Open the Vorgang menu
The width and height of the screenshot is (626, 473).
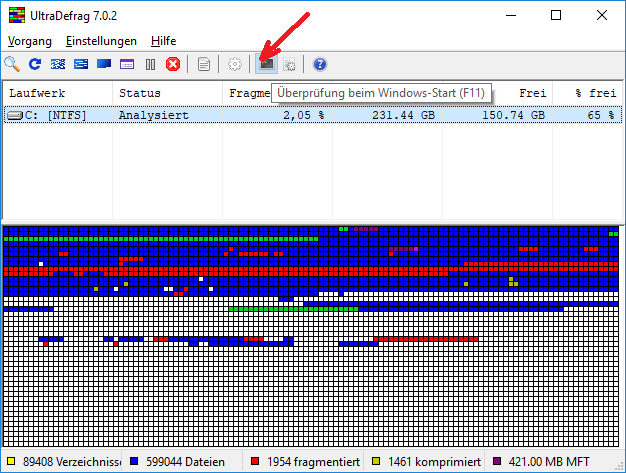click(x=30, y=41)
